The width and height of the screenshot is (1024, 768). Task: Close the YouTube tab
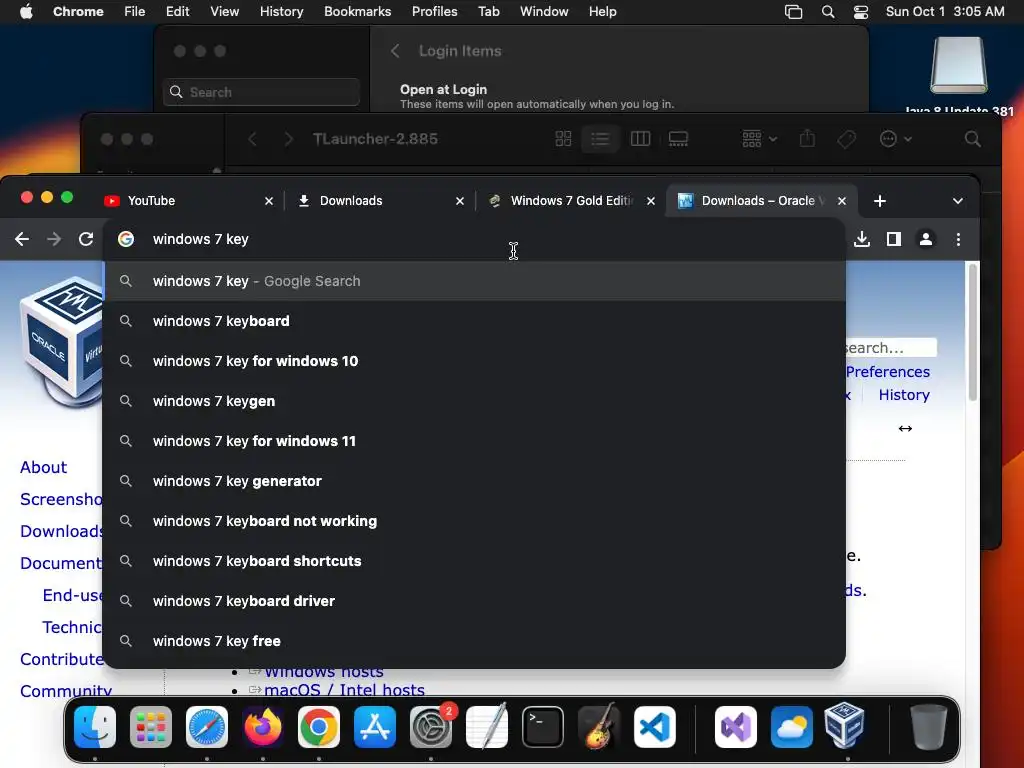point(268,201)
